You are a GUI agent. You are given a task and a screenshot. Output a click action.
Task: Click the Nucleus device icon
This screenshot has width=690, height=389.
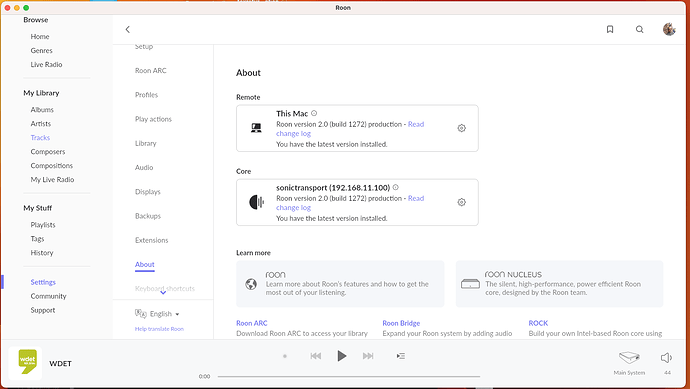(x=470, y=284)
